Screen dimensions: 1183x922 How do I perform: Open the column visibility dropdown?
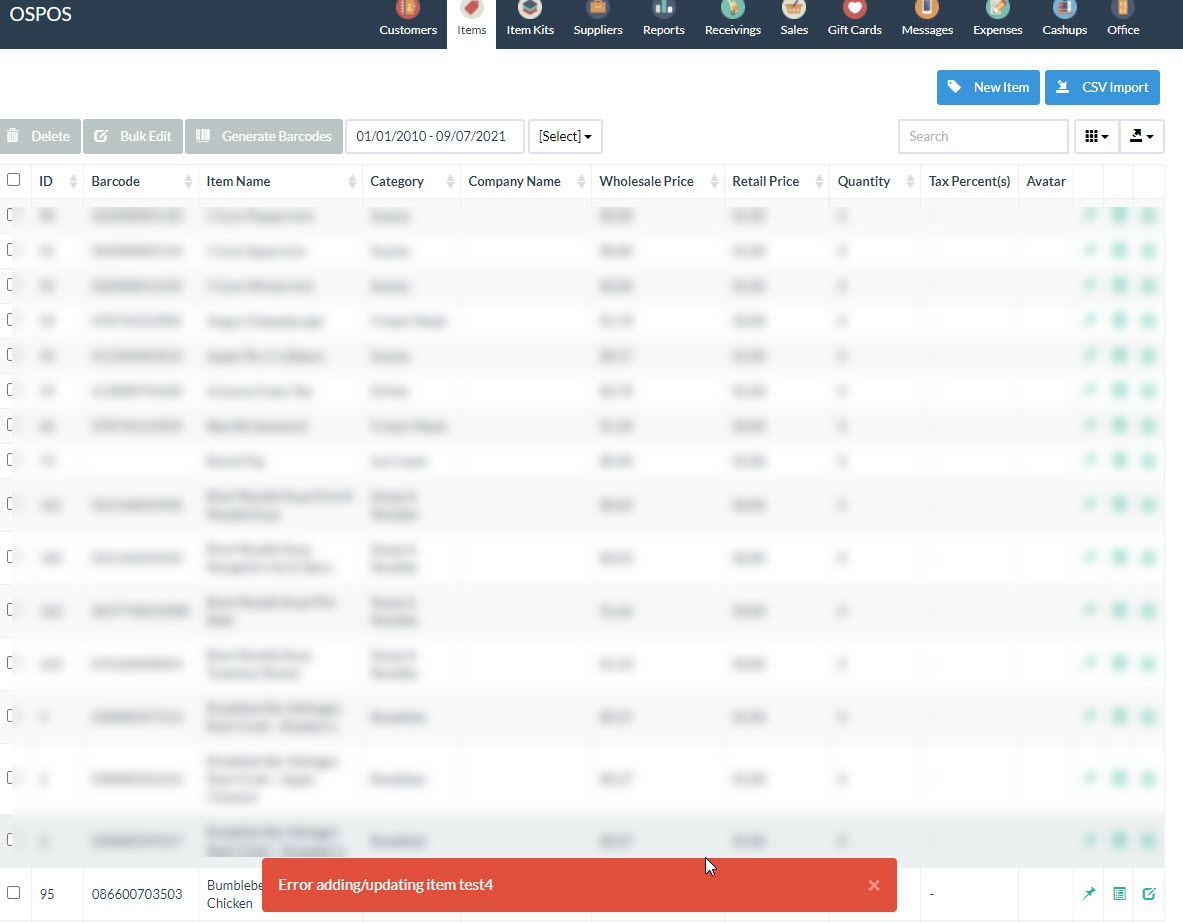[1096, 136]
